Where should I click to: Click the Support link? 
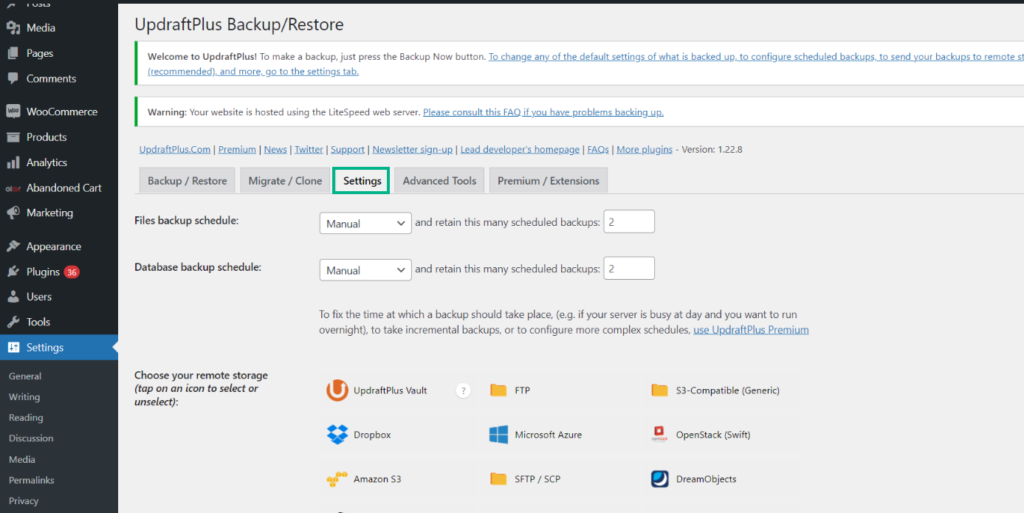347,149
